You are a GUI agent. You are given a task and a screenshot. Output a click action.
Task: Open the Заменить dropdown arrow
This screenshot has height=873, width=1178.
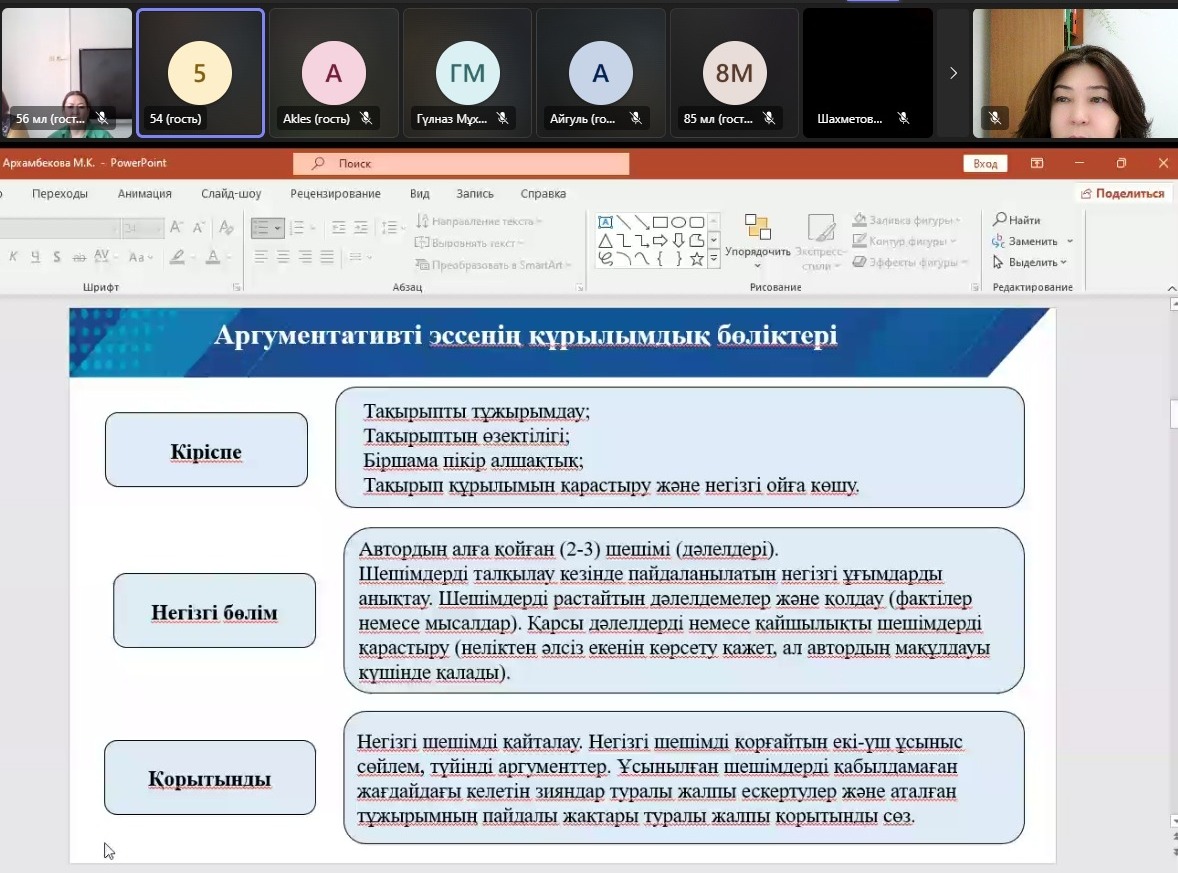point(1070,241)
